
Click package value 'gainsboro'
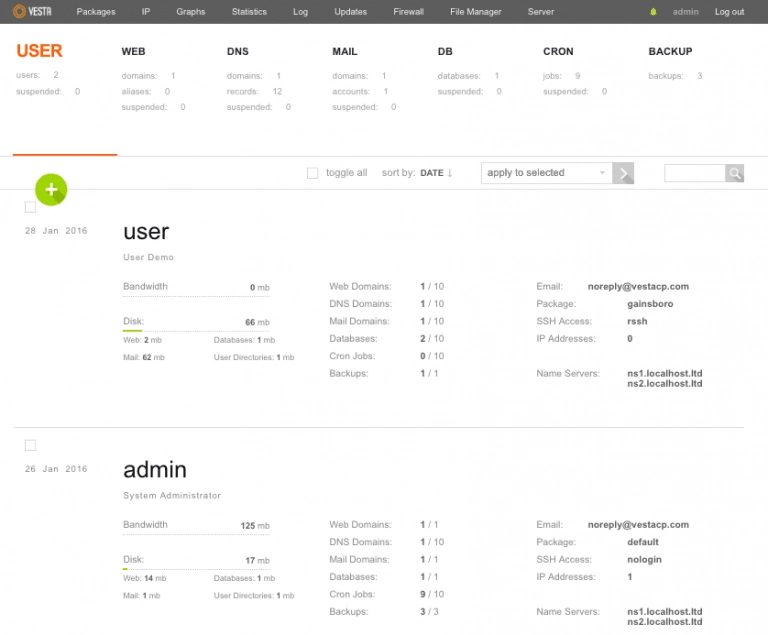pyautogui.click(x=650, y=304)
